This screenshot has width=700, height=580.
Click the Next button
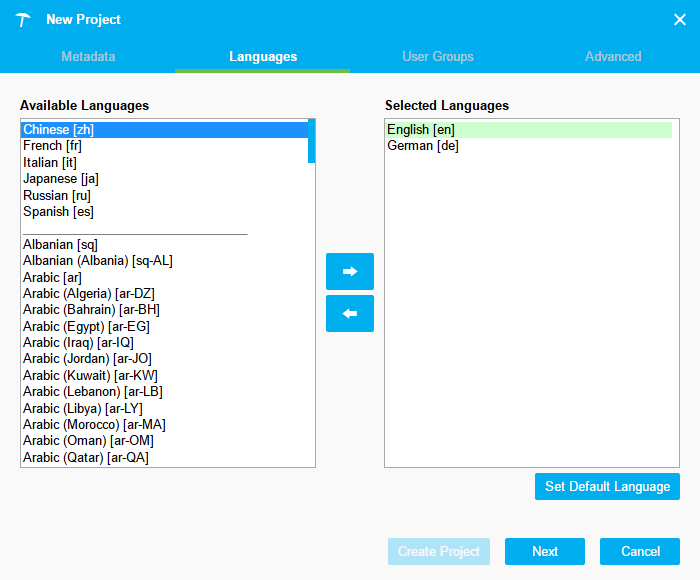pyautogui.click(x=545, y=551)
